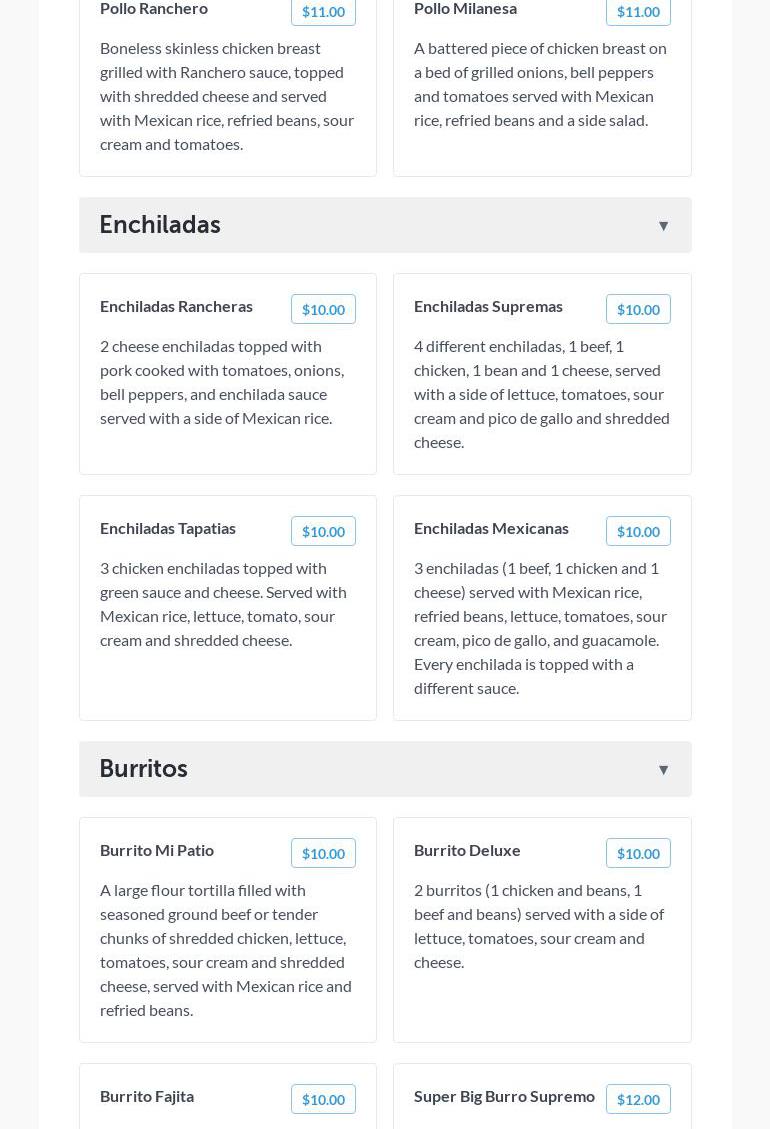Choose the Enchiladas Mexicanas $10.00 price
The image size is (770, 1129).
(x=638, y=532)
